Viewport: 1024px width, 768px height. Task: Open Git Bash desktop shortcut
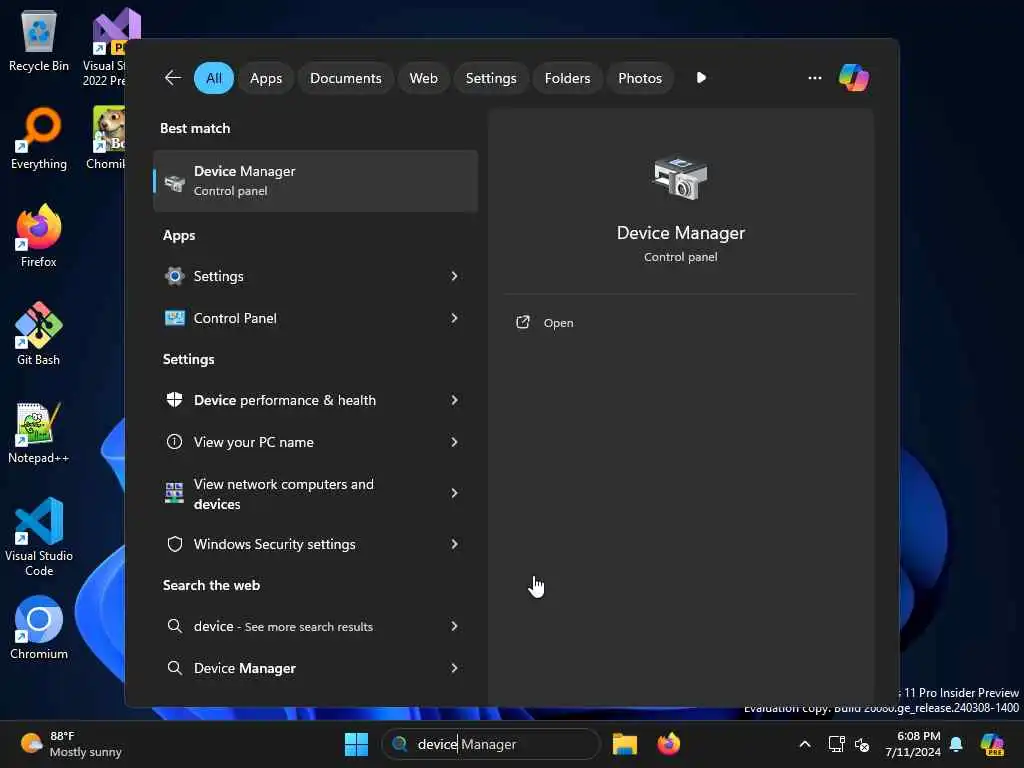point(39,333)
